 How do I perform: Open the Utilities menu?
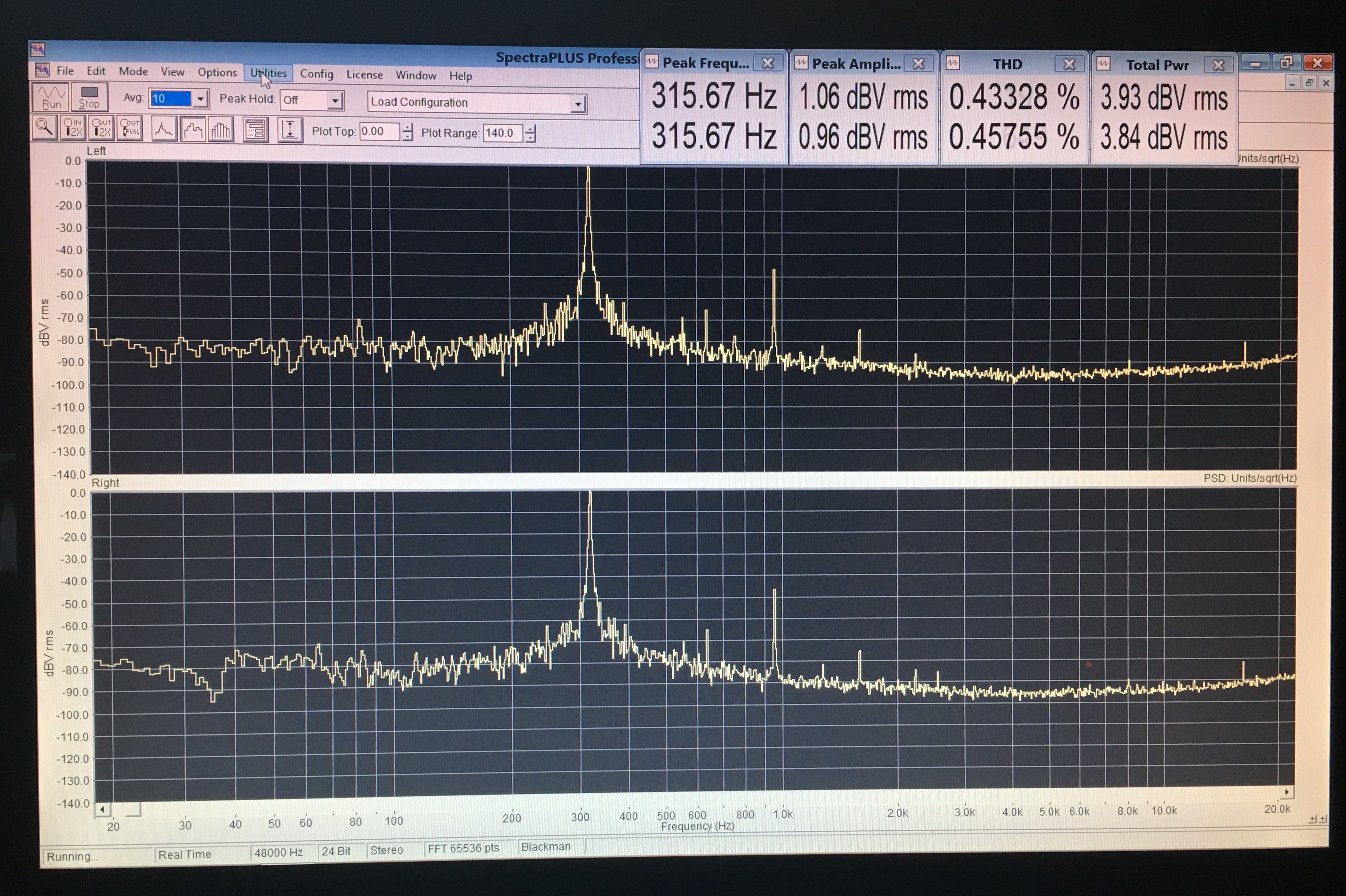click(x=268, y=73)
